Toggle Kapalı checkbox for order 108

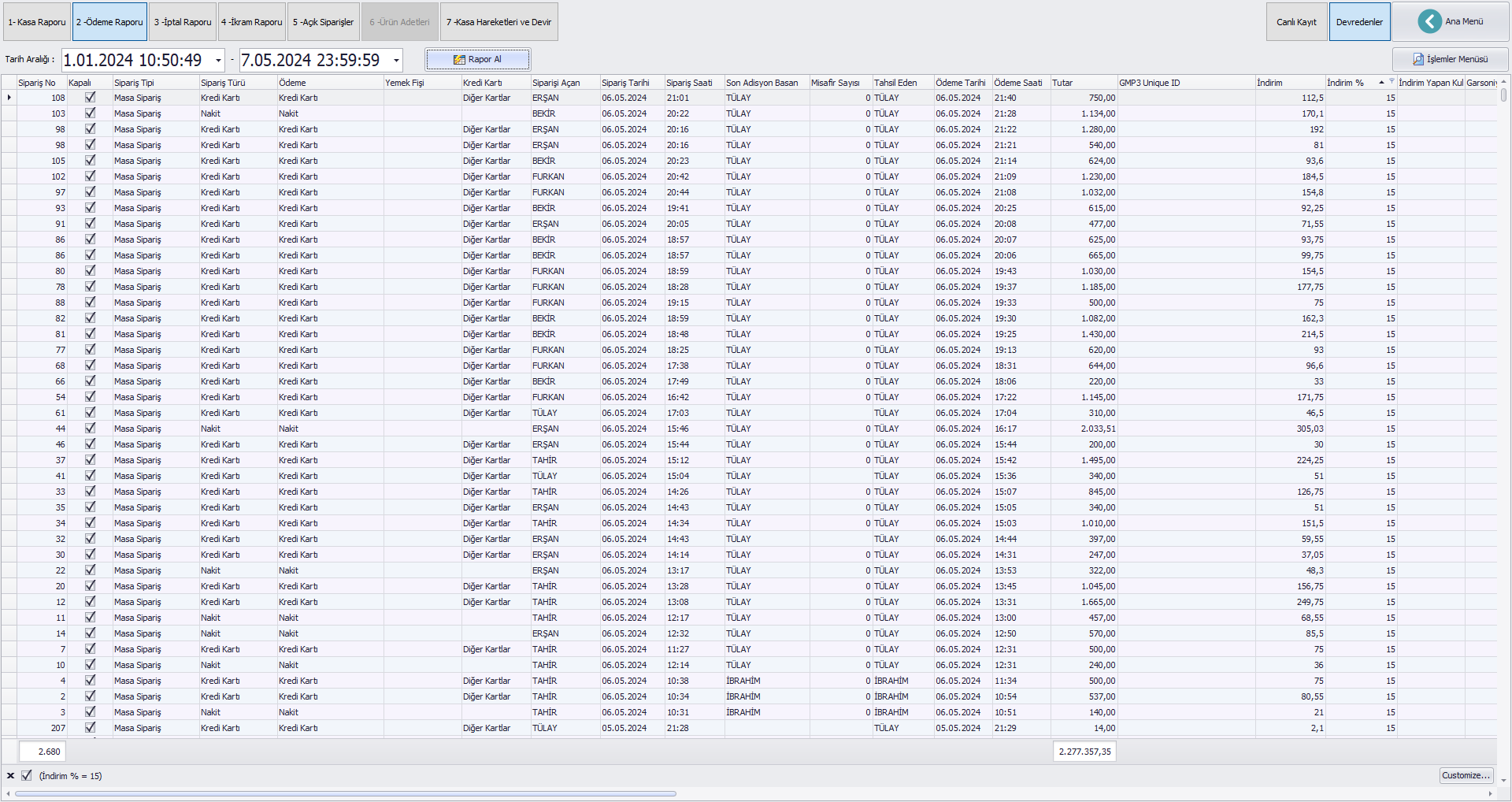90,98
